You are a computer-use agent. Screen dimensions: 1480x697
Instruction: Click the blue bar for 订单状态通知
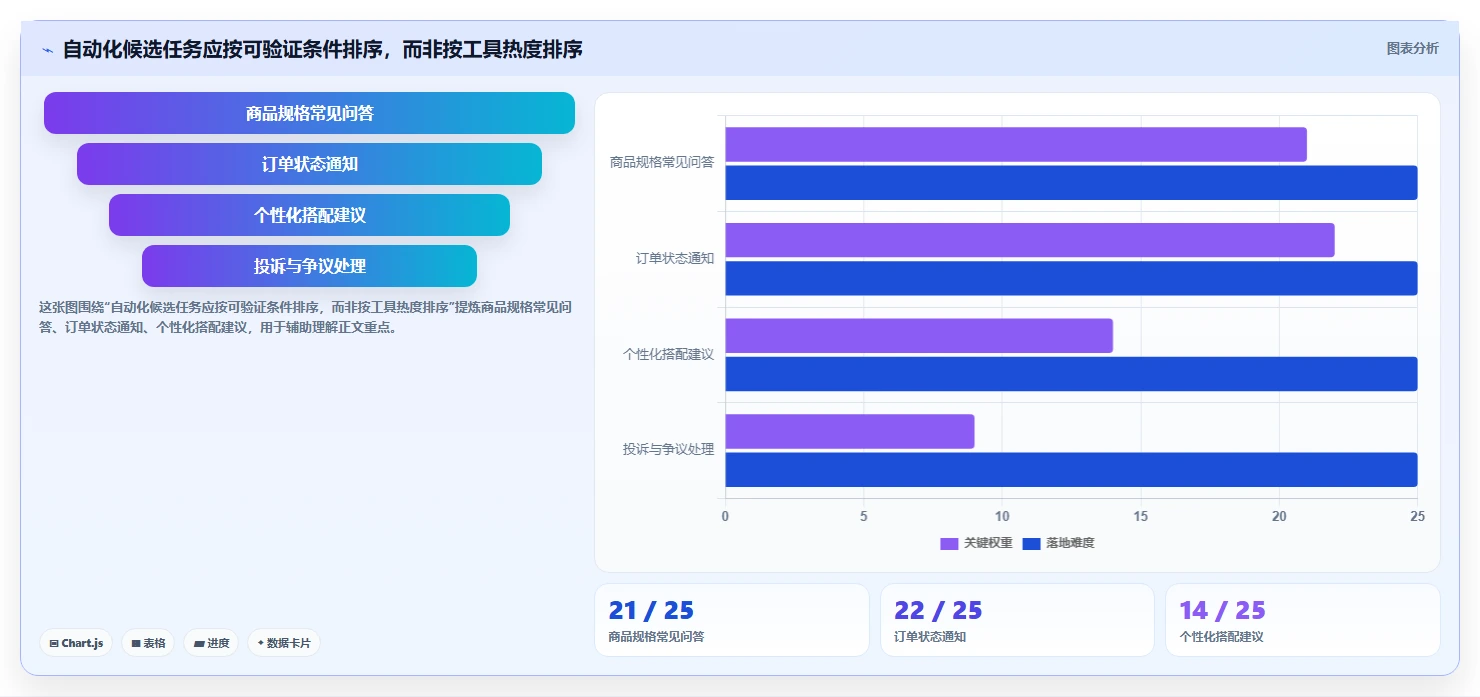pyautogui.click(x=1071, y=278)
